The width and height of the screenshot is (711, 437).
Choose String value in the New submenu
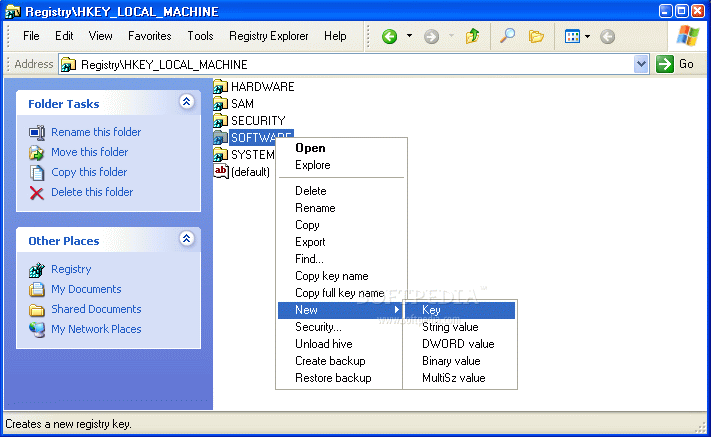[460, 327]
